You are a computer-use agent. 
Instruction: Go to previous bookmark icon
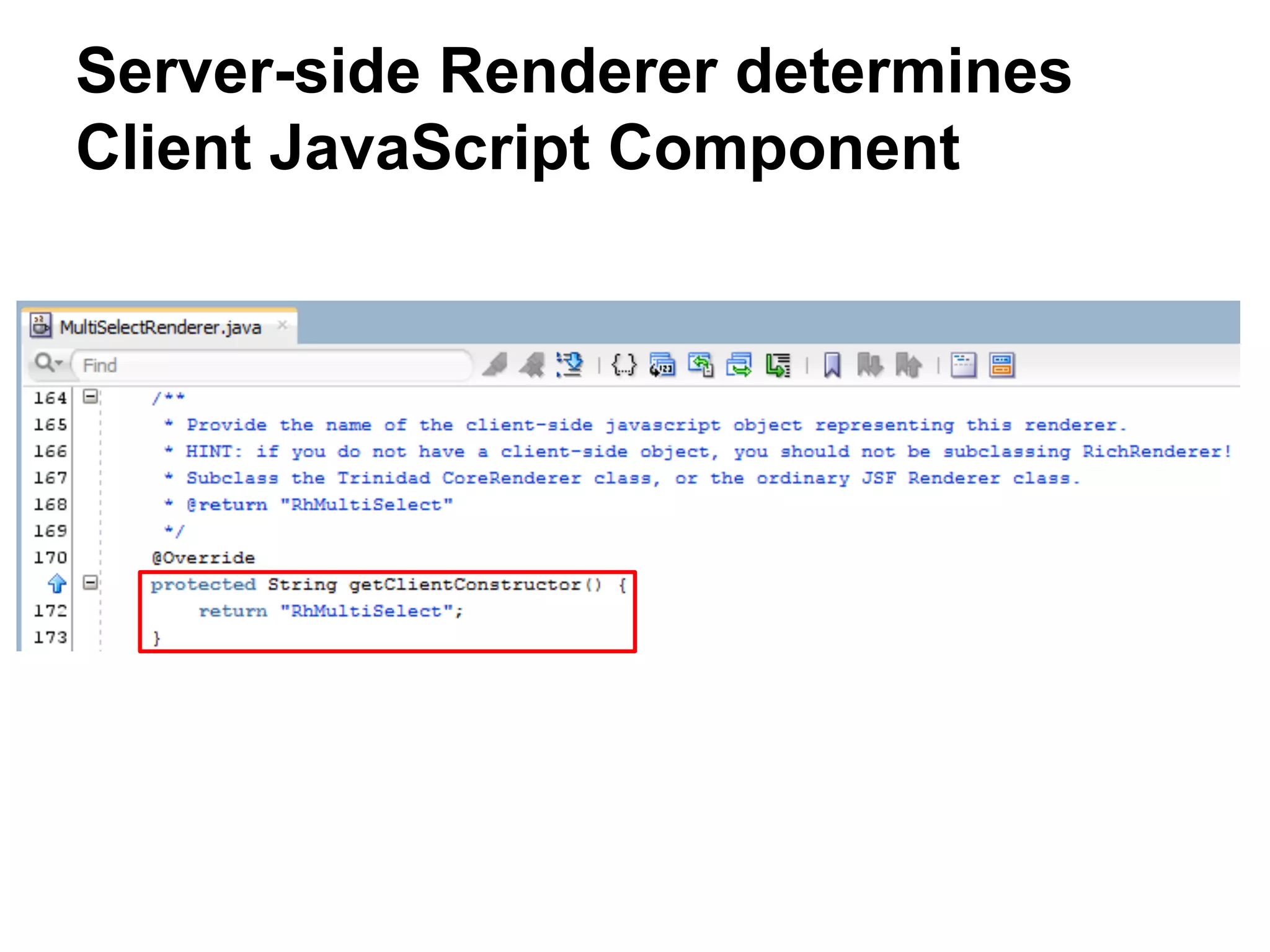pos(908,364)
